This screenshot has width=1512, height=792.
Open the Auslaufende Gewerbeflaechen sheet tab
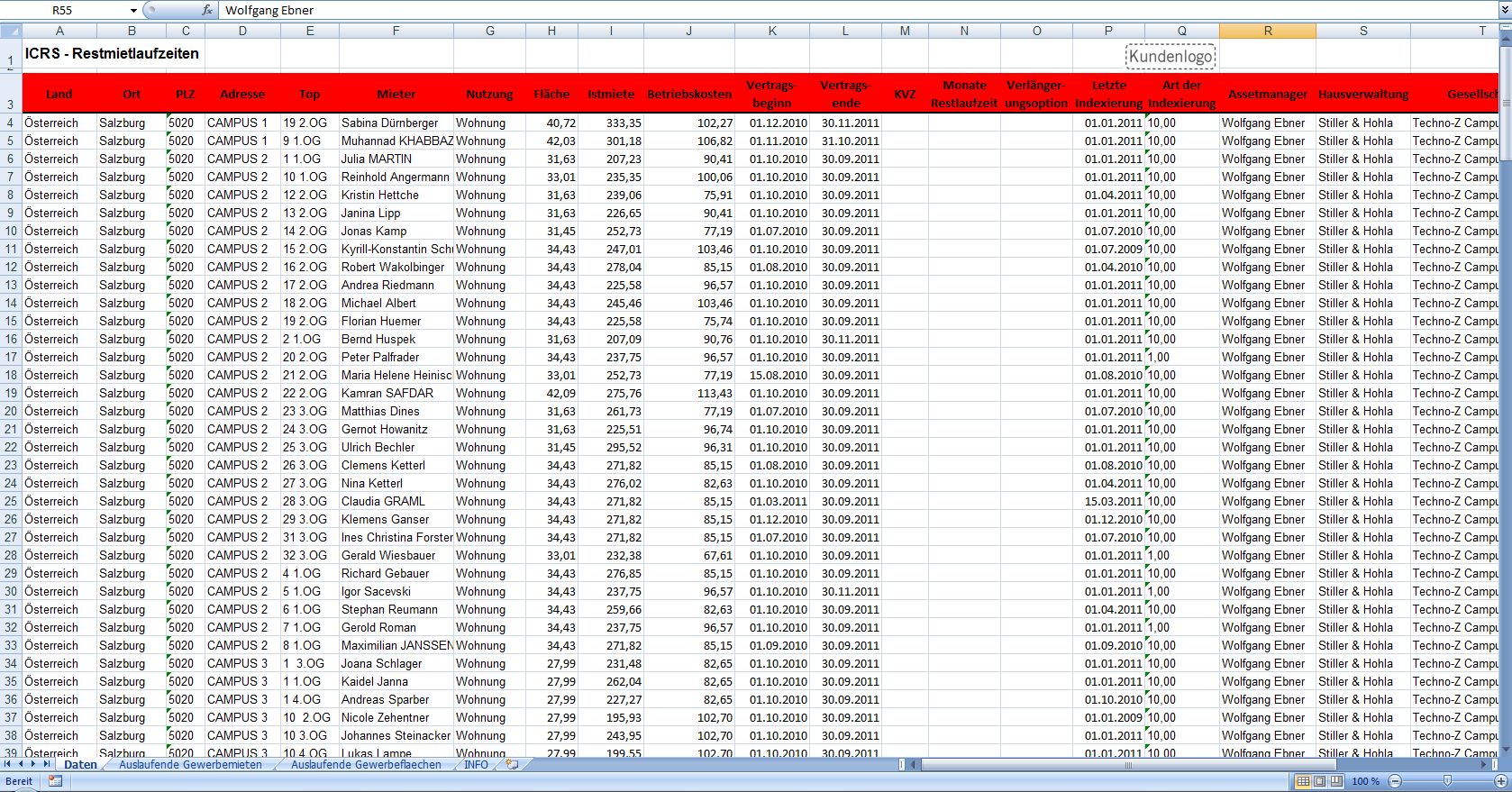coord(366,765)
